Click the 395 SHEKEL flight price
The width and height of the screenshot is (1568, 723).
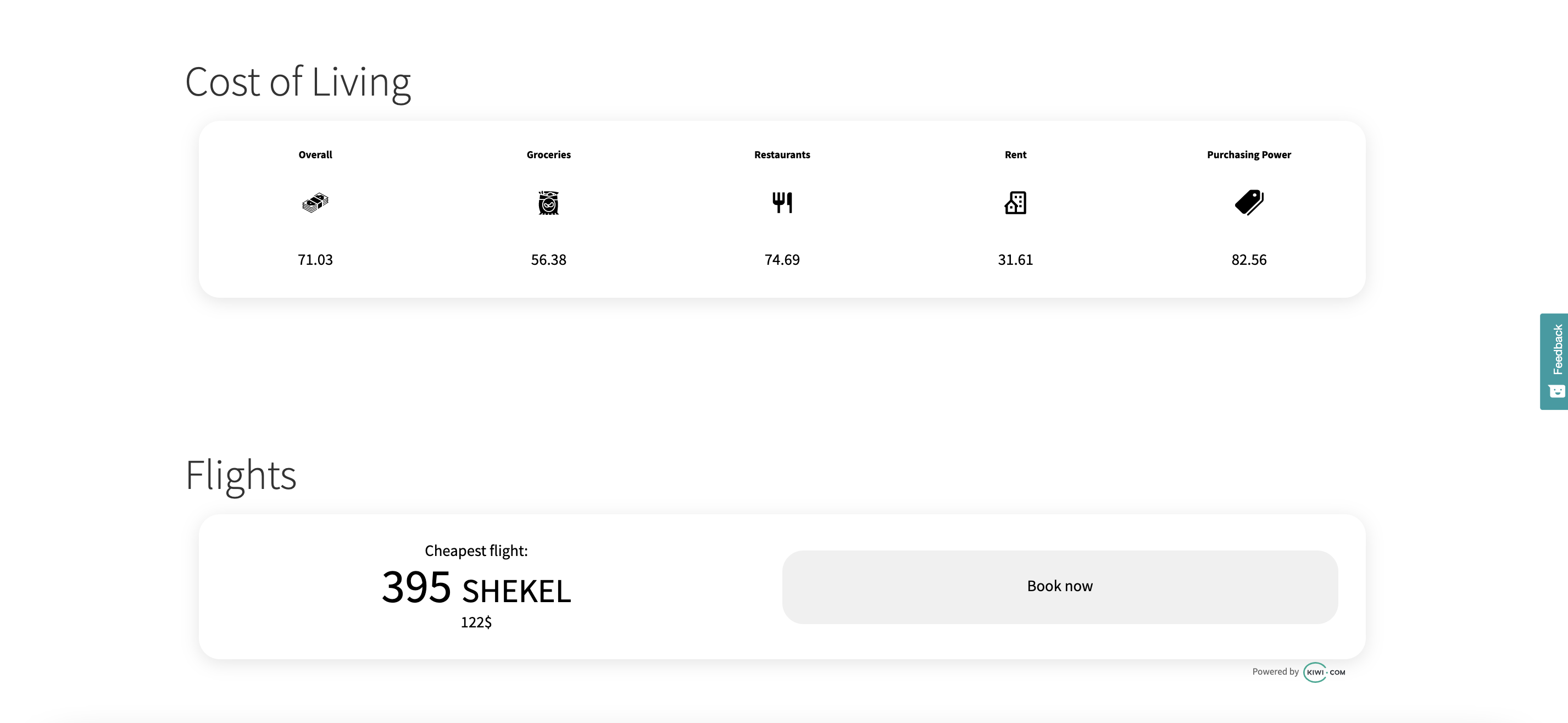click(x=476, y=588)
